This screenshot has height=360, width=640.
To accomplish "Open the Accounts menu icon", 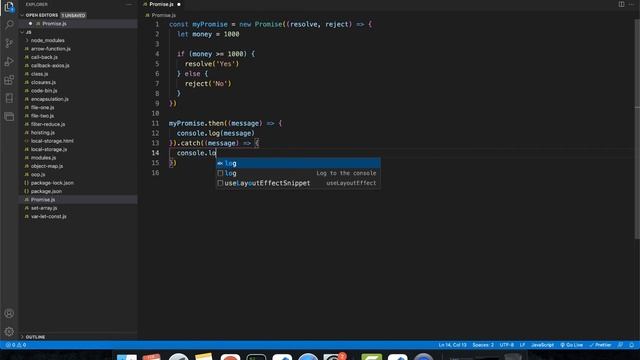I will click(9, 313).
